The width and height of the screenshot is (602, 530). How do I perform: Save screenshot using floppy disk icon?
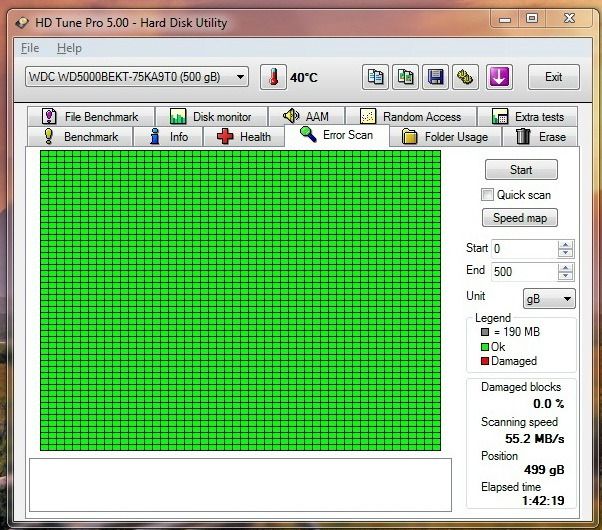click(435, 77)
